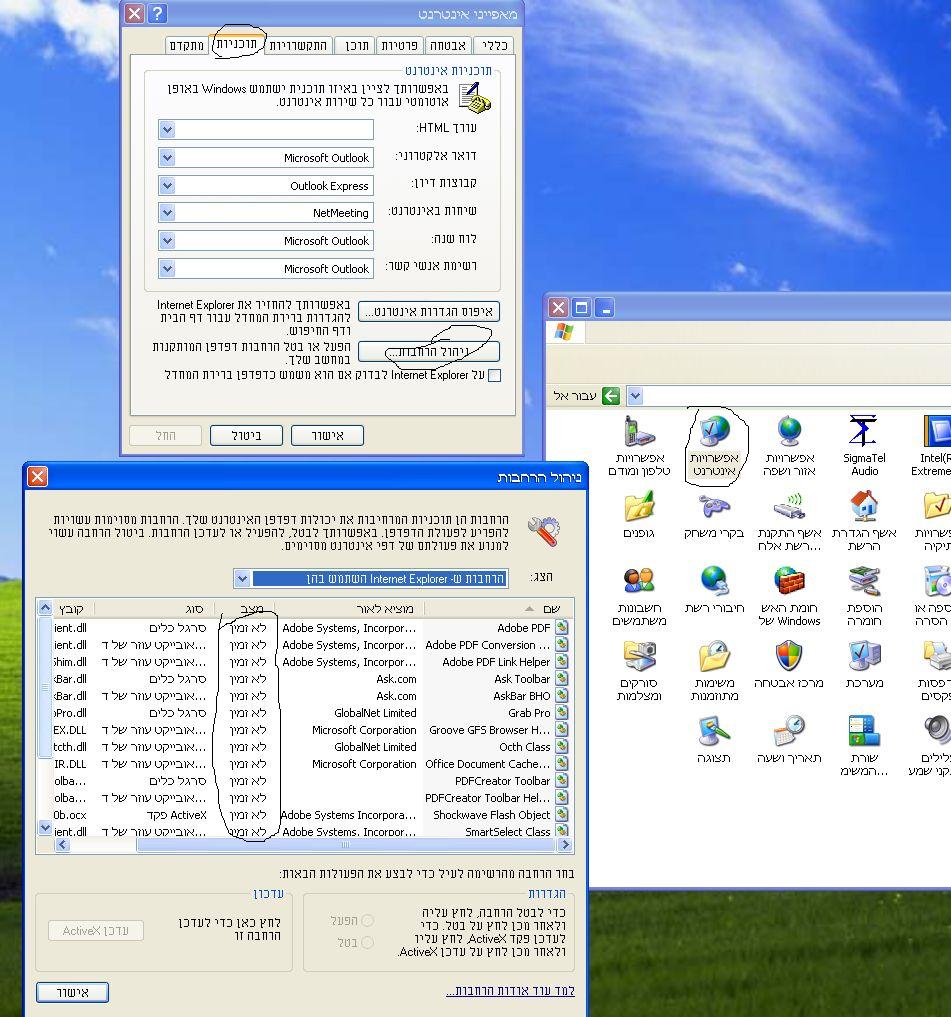The image size is (951, 1017).
Task: Open the Date and Time (תאריך ושעה) icon
Action: pos(789,731)
